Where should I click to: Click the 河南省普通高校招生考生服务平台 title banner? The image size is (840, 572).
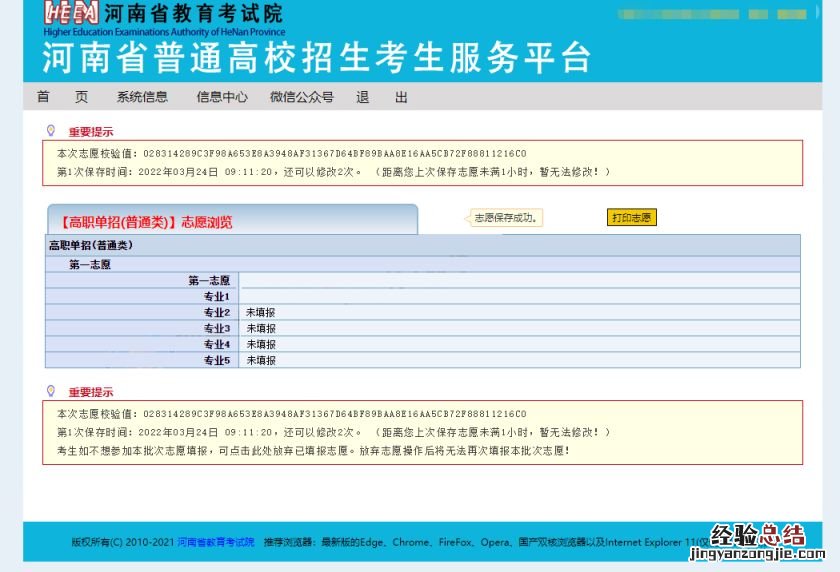(x=316, y=58)
